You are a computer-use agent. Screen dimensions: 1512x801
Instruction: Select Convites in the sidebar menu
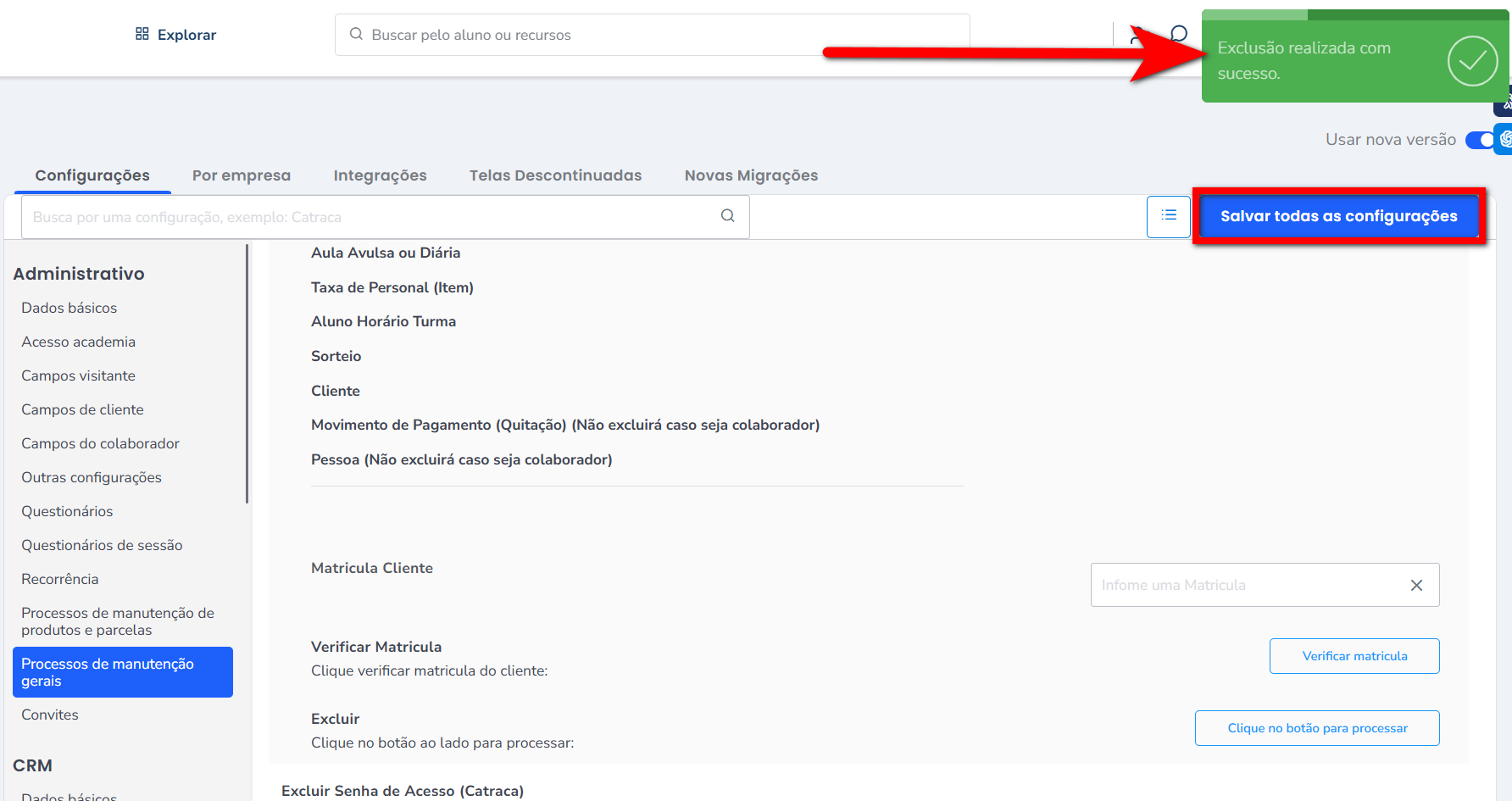50,715
